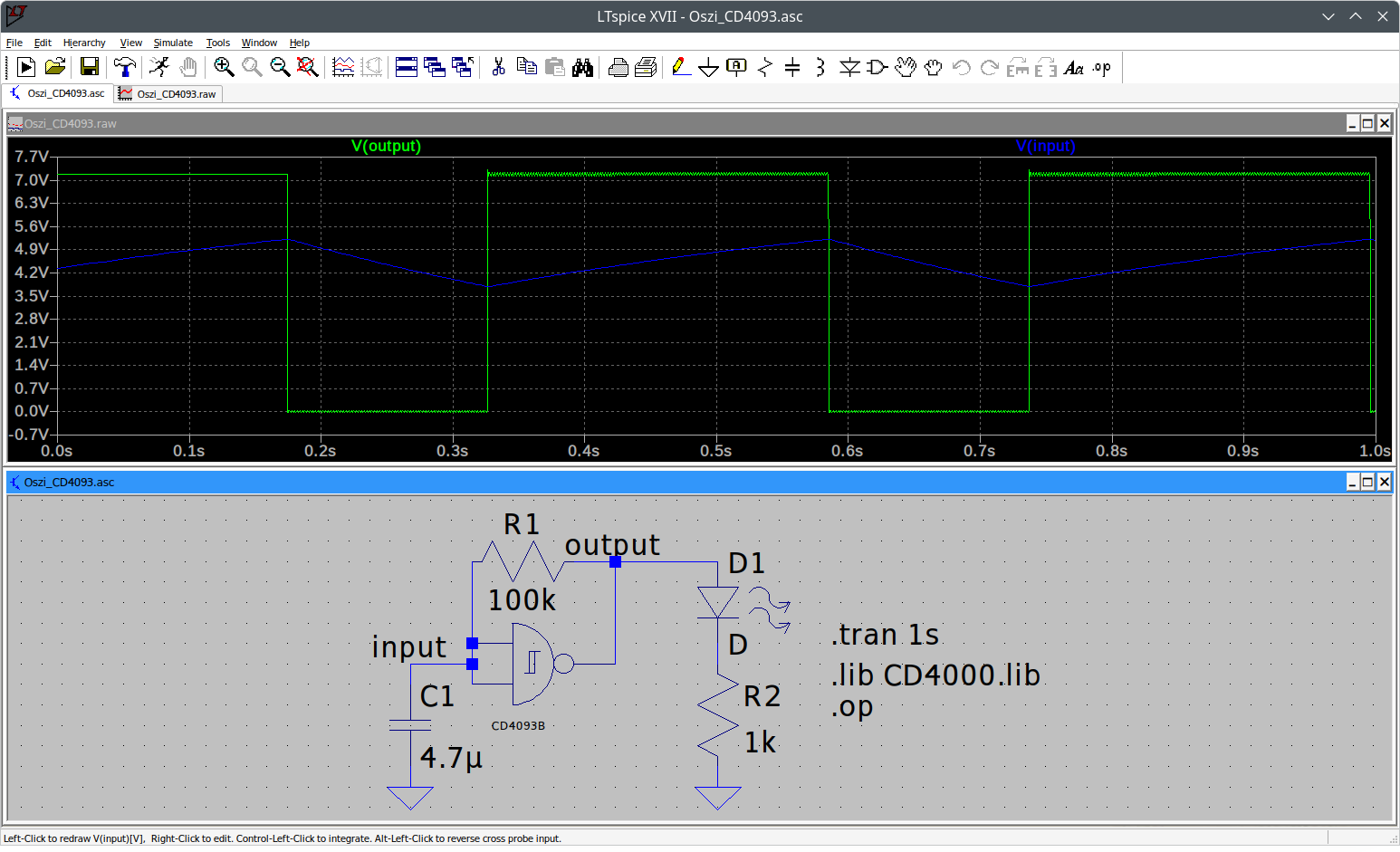Image resolution: width=1400 pixels, height=852 pixels.
Task: Click the Zoom to fit icon
Action: pyautogui.click(x=308, y=67)
